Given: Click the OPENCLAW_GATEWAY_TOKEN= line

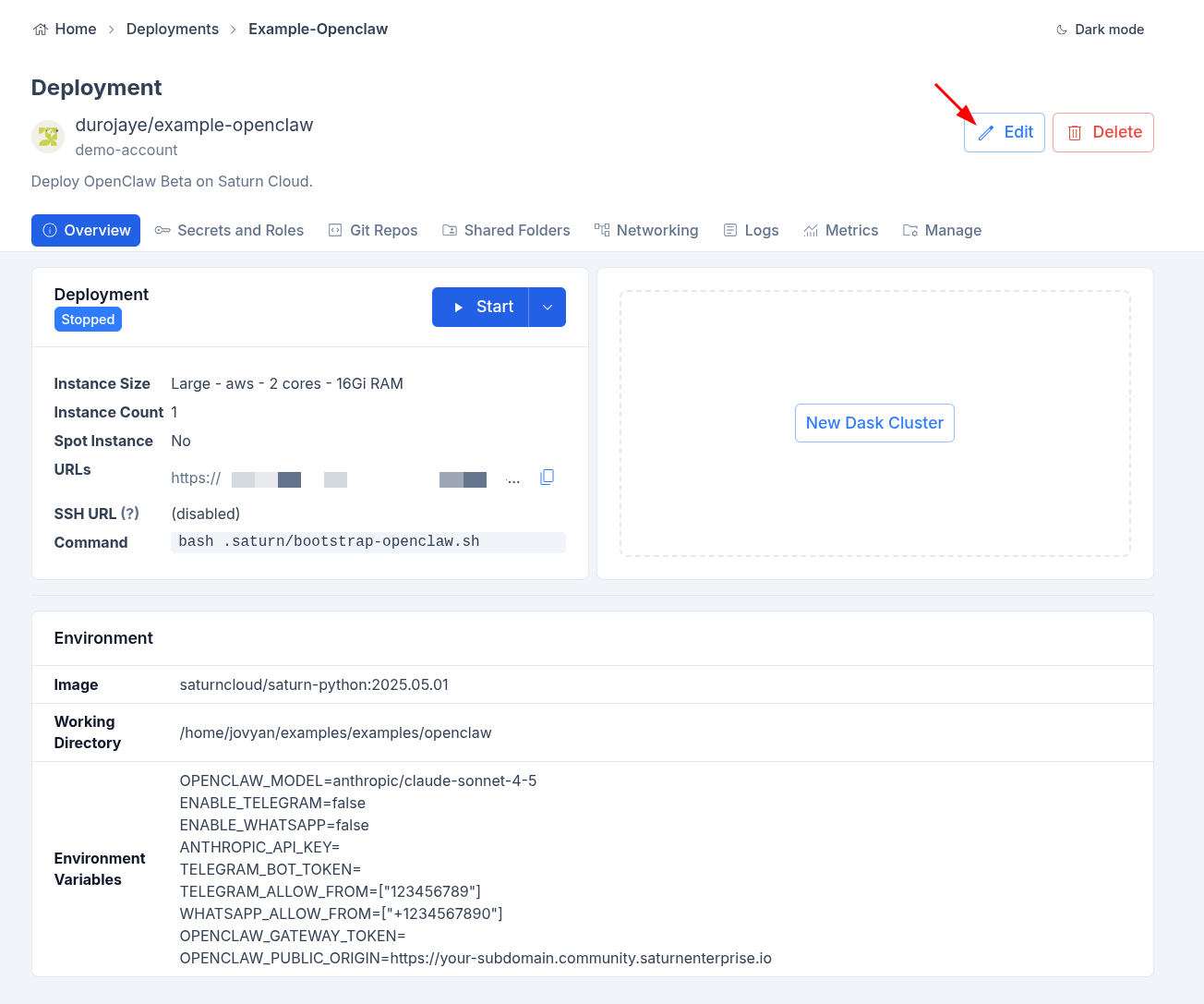Looking at the screenshot, I should click(x=293, y=937).
